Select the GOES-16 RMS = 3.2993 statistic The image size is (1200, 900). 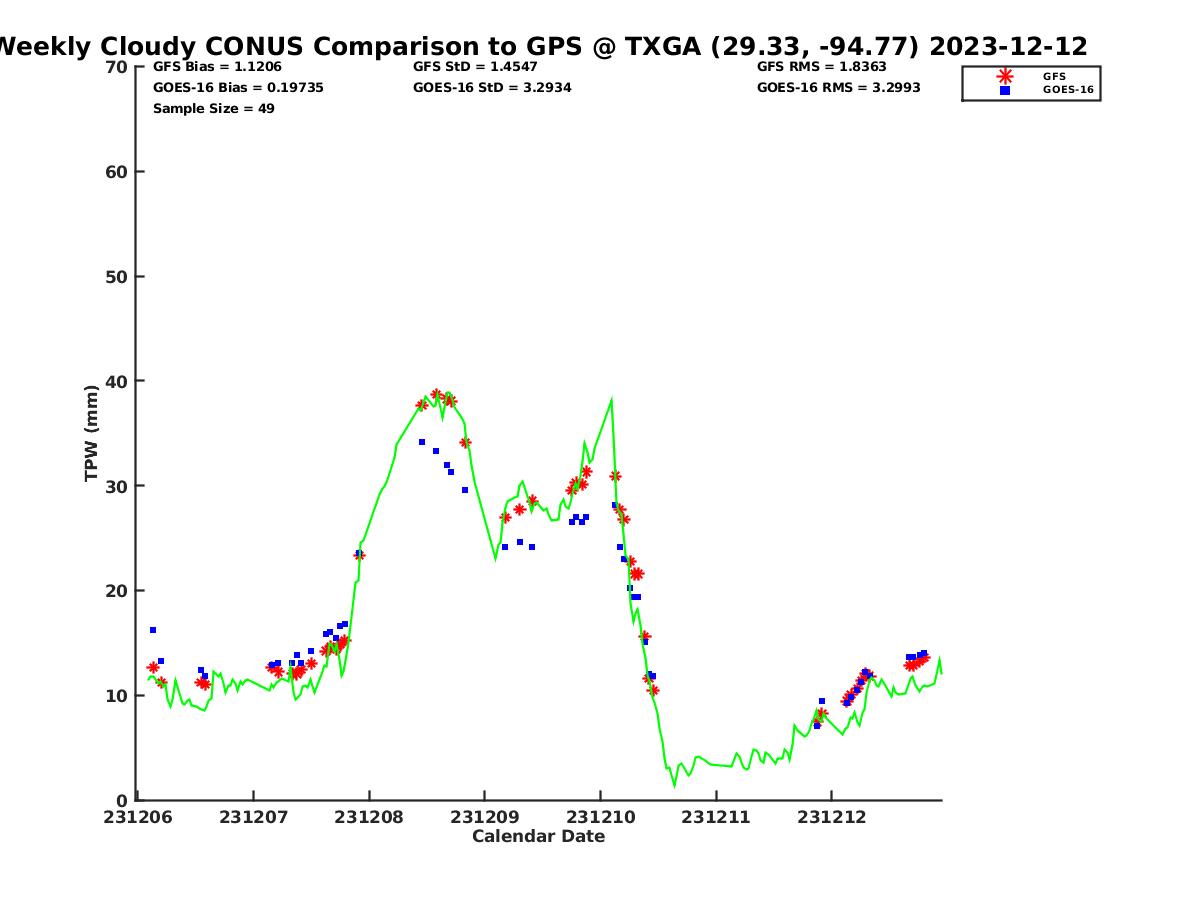[838, 88]
